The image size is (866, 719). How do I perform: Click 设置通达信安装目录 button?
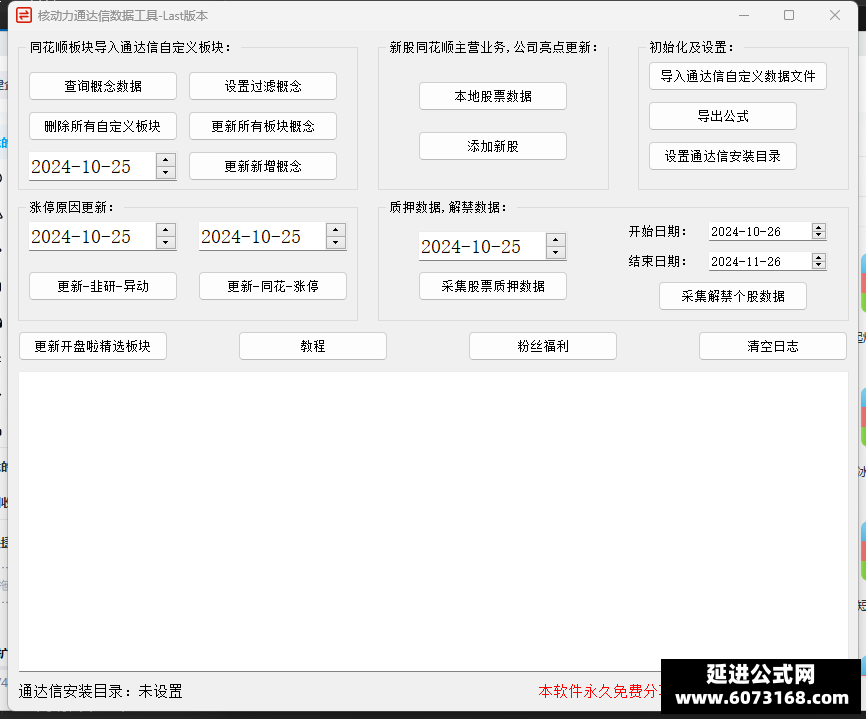(723, 156)
